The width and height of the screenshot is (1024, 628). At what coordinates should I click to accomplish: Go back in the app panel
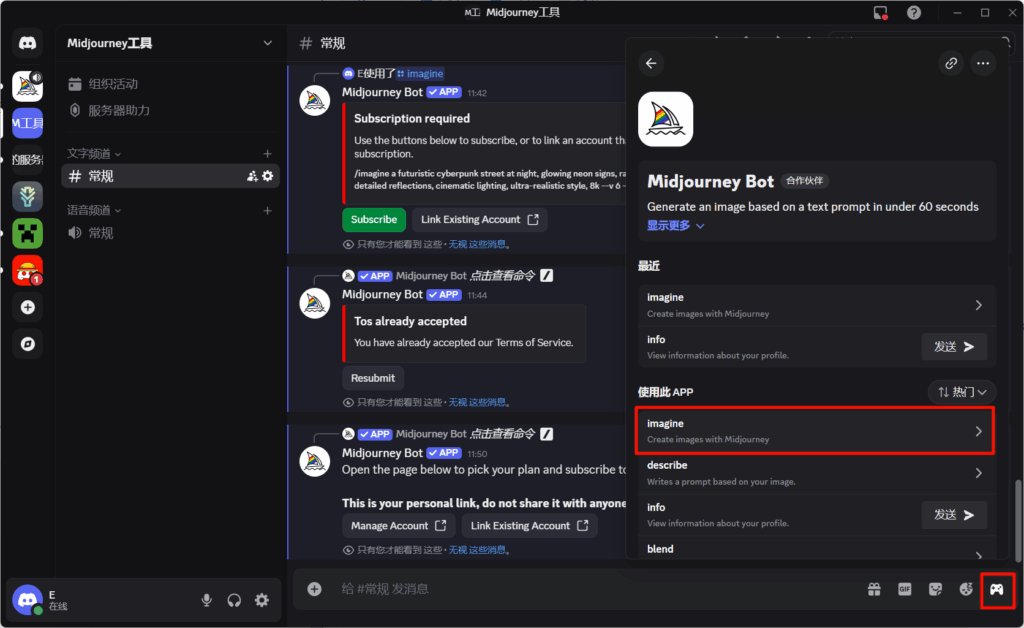coord(651,63)
